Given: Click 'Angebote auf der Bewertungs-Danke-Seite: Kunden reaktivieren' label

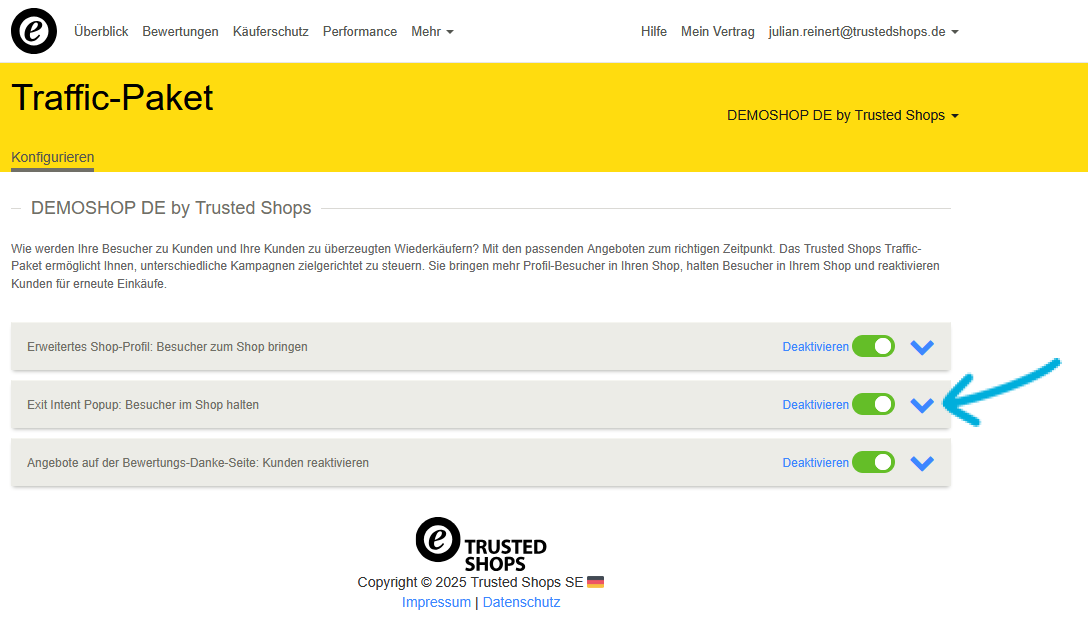Looking at the screenshot, I should tap(198, 463).
